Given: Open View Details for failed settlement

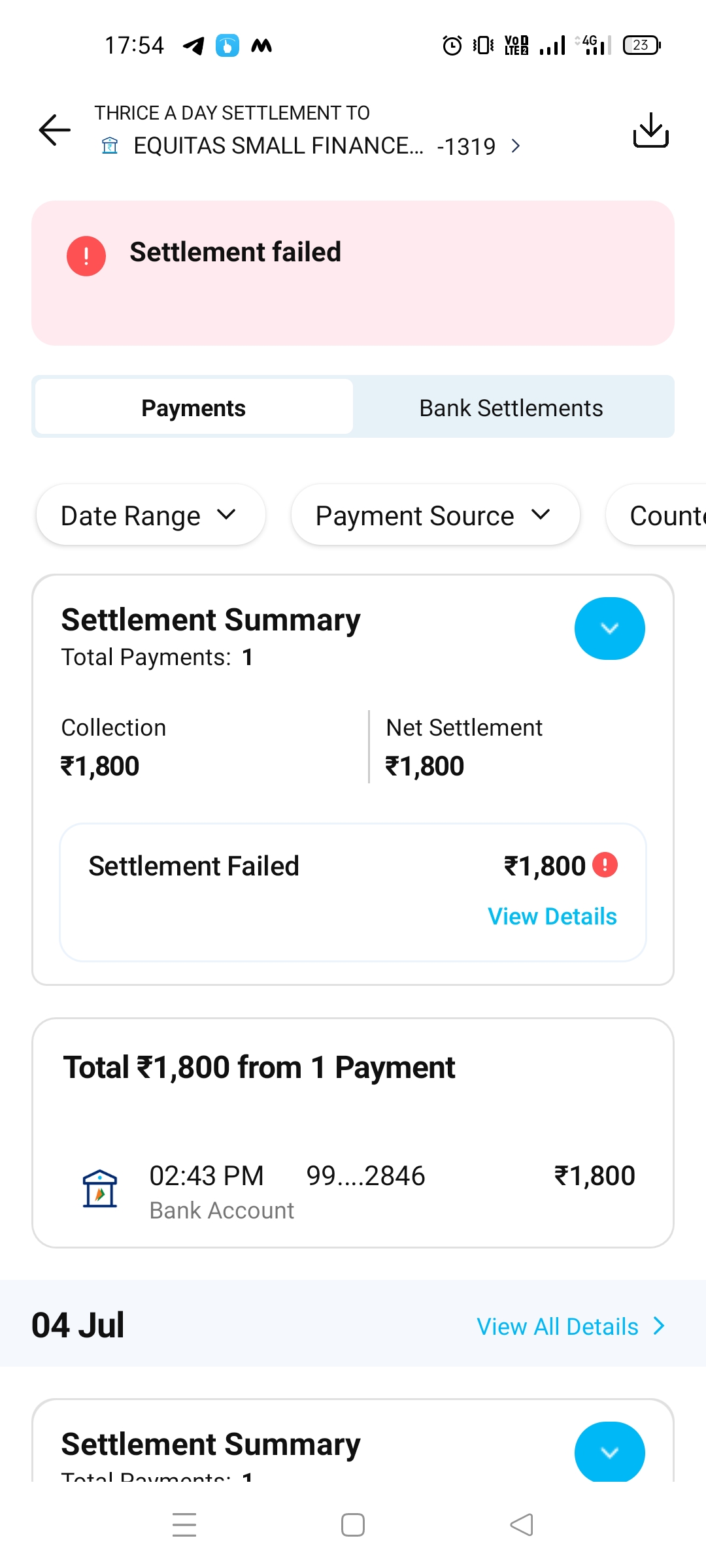Looking at the screenshot, I should [x=552, y=916].
